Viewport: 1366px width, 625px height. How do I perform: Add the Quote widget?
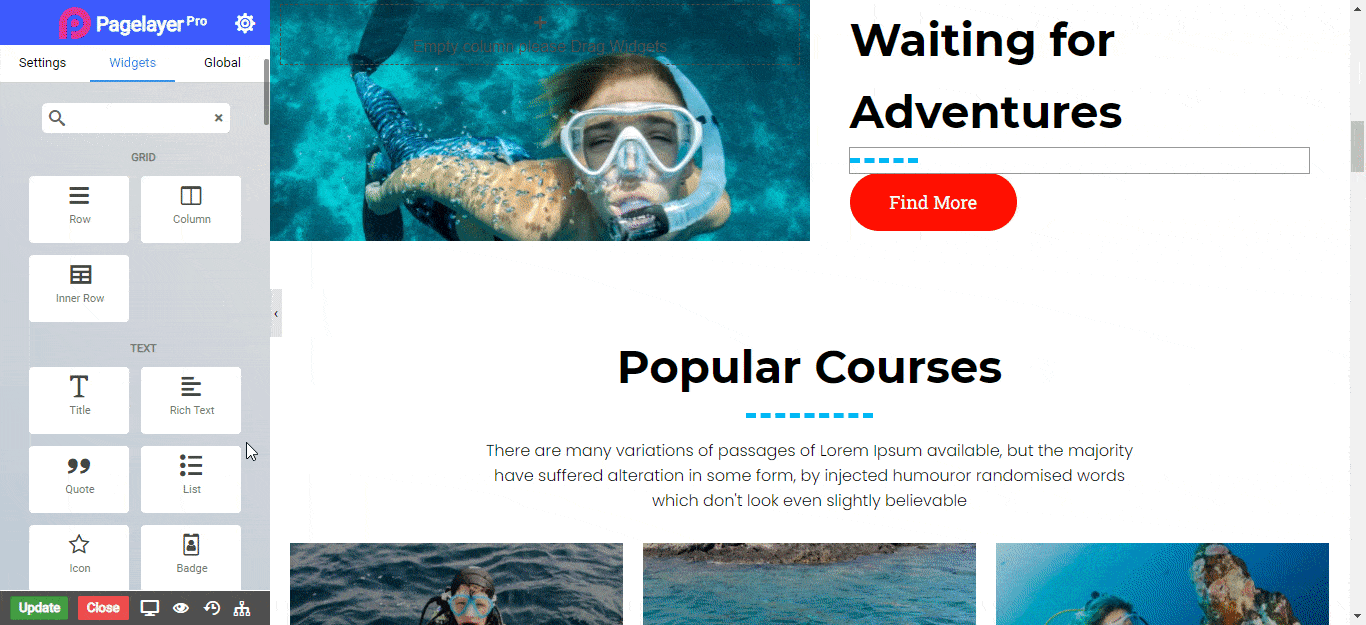[x=79, y=479]
